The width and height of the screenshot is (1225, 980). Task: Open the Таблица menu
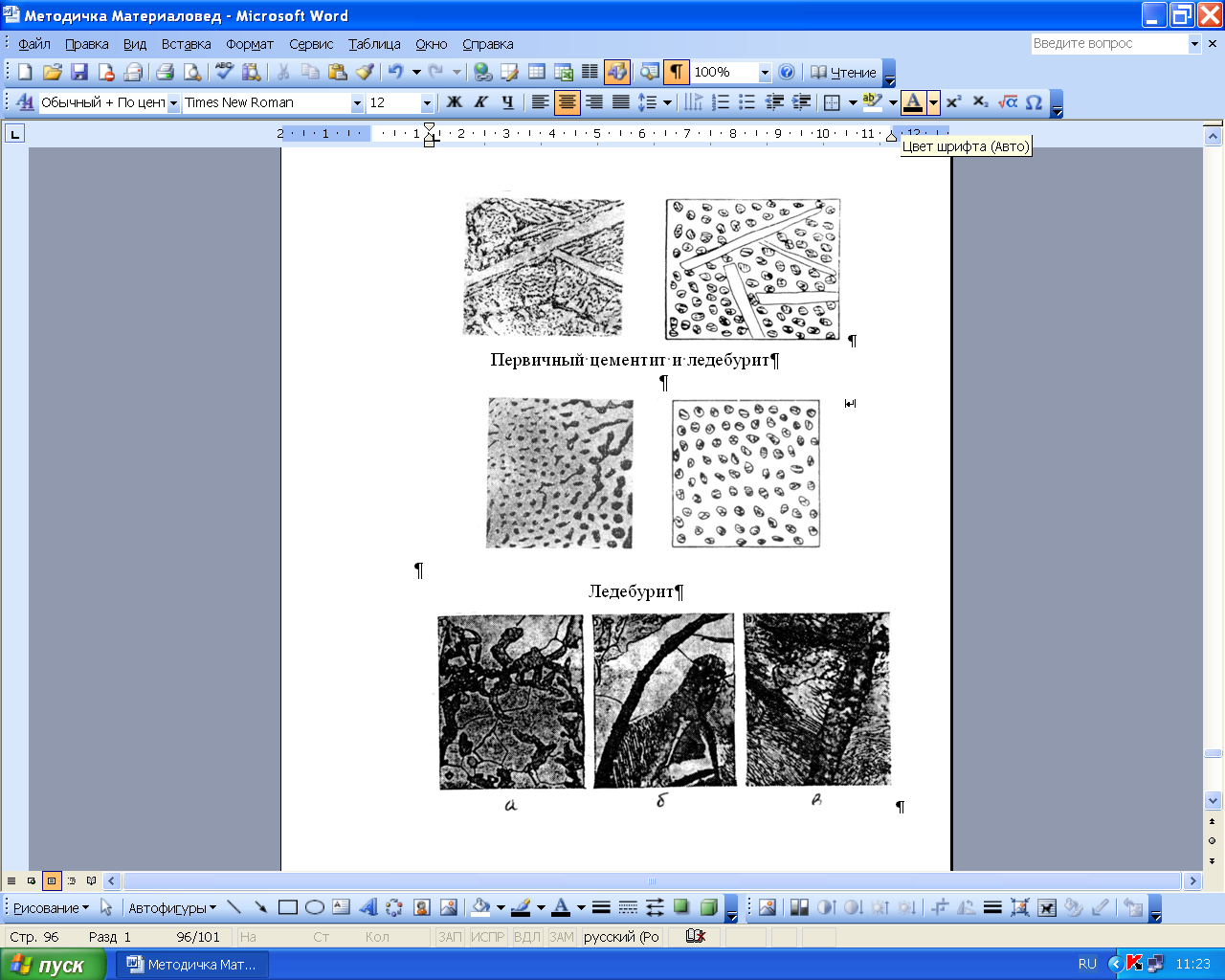pos(374,44)
